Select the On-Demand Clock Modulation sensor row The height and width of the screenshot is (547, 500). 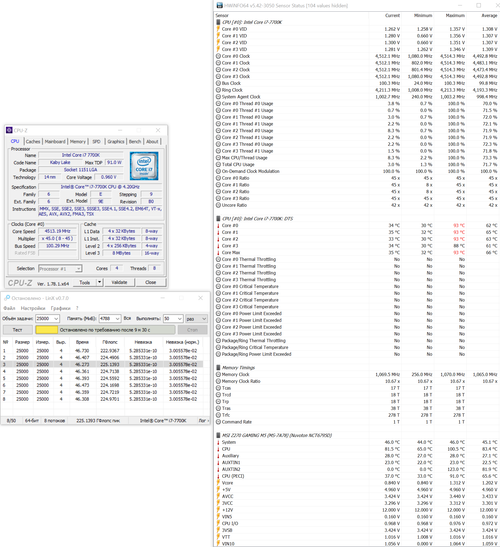coord(357,171)
